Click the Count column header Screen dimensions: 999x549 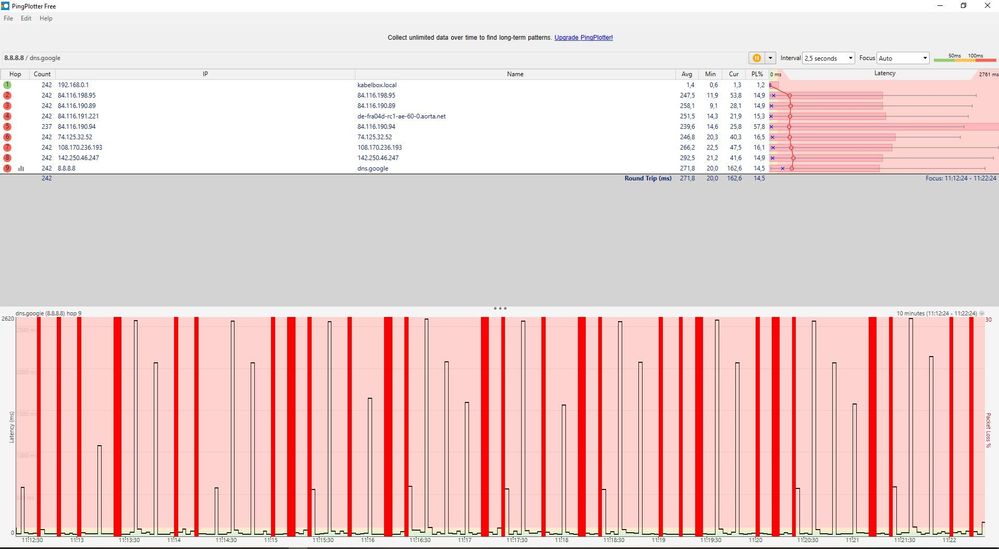42,74
